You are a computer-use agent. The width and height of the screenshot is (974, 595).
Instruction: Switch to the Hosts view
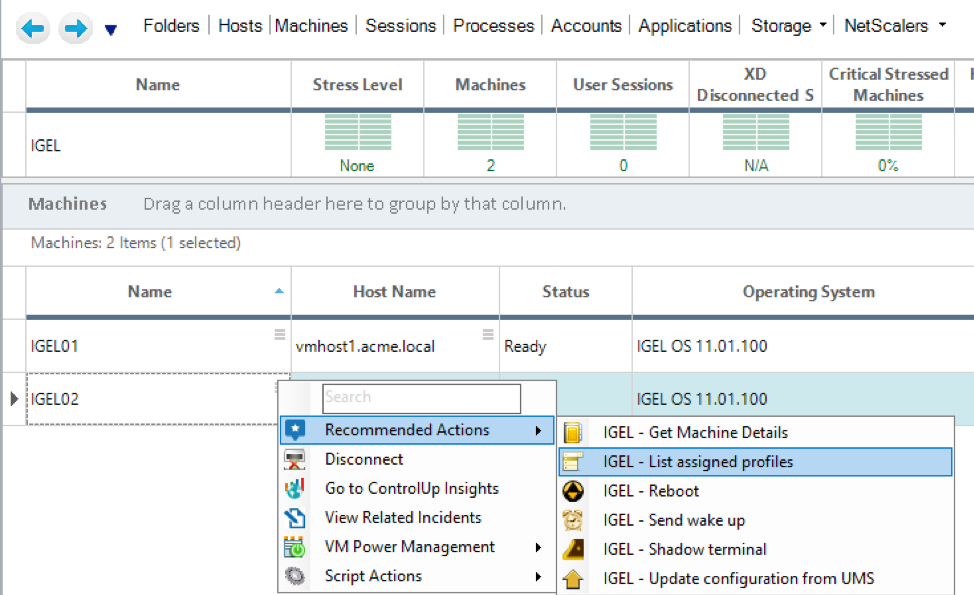click(x=240, y=26)
